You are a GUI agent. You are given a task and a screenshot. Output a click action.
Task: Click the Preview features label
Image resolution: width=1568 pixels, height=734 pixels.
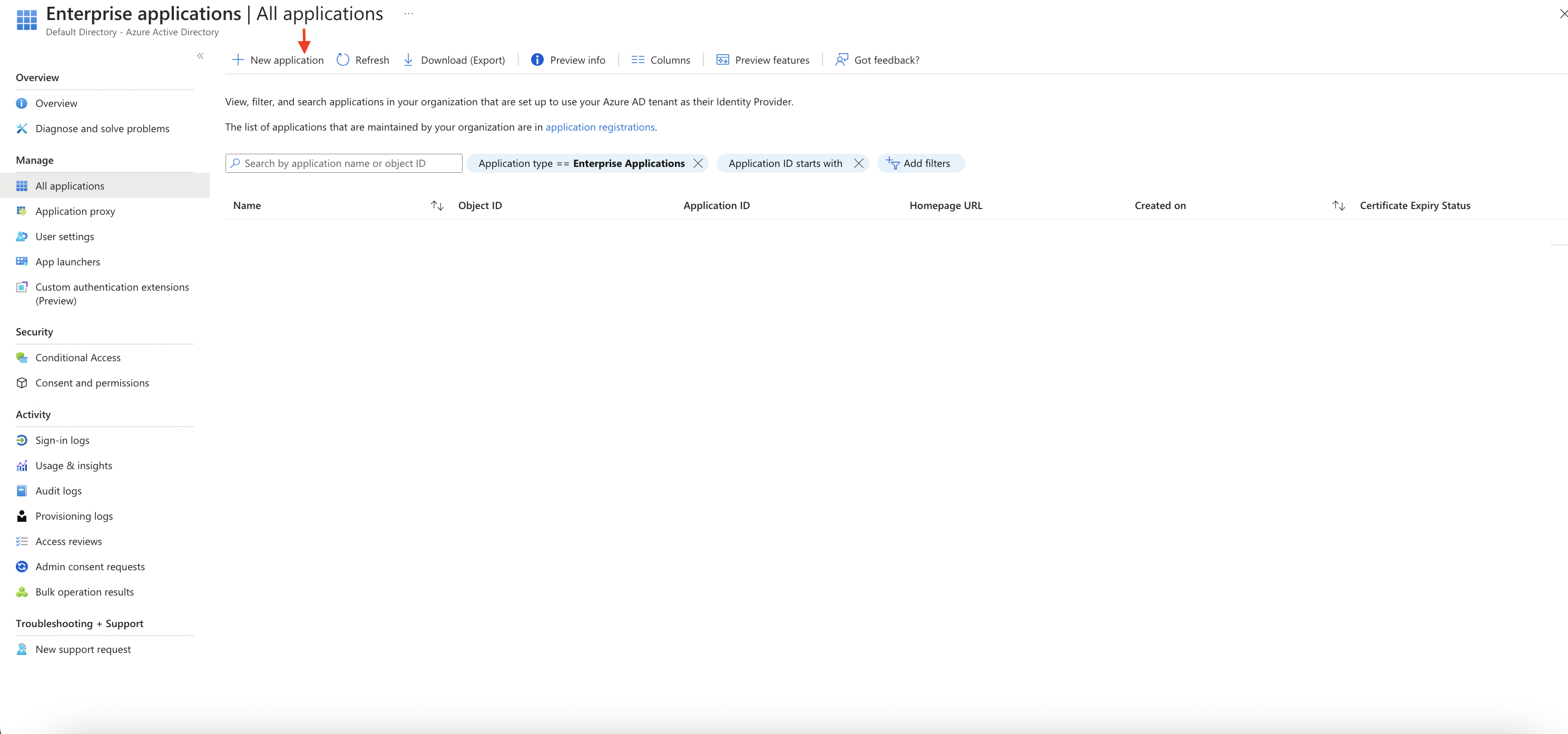[772, 60]
